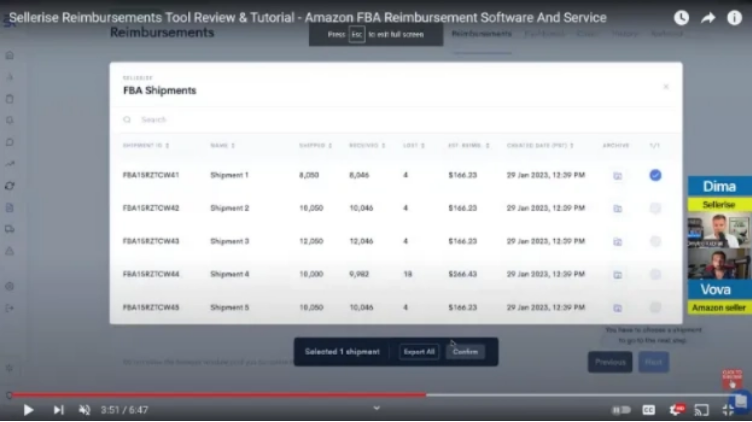Select the Shipment 5 checkbox
The width and height of the screenshot is (752, 422).
tap(655, 307)
